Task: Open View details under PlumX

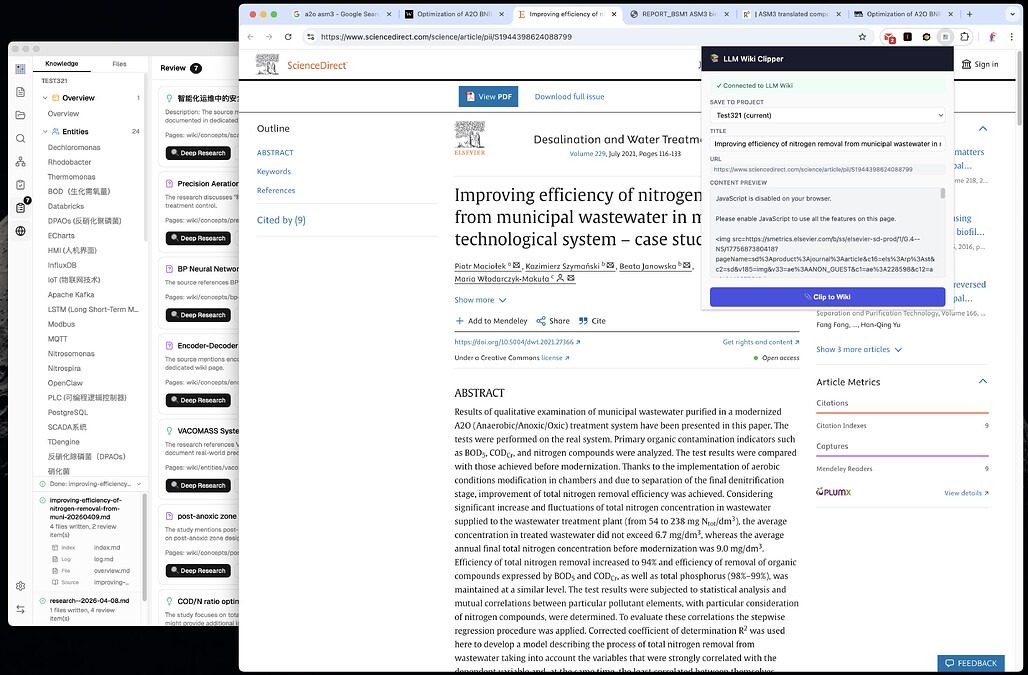Action: (966, 493)
